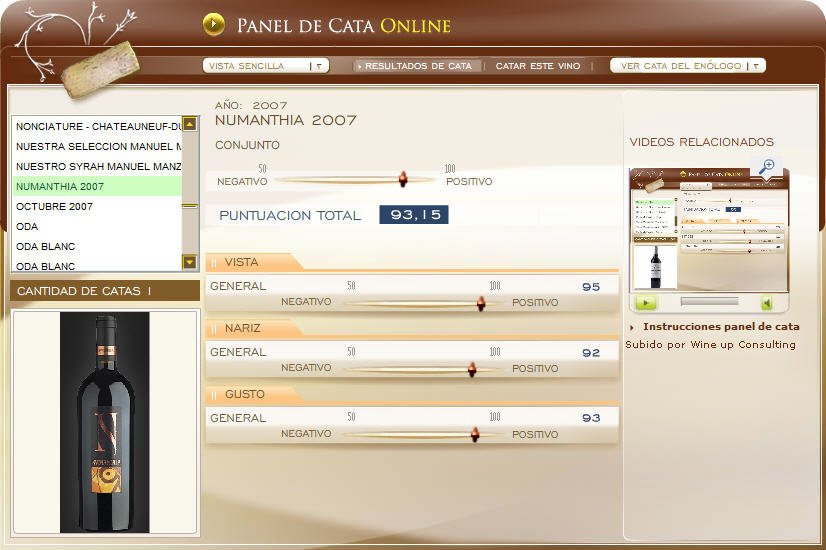Open the Nariz section header
Viewport: 826px width, 550px height.
(x=255, y=328)
